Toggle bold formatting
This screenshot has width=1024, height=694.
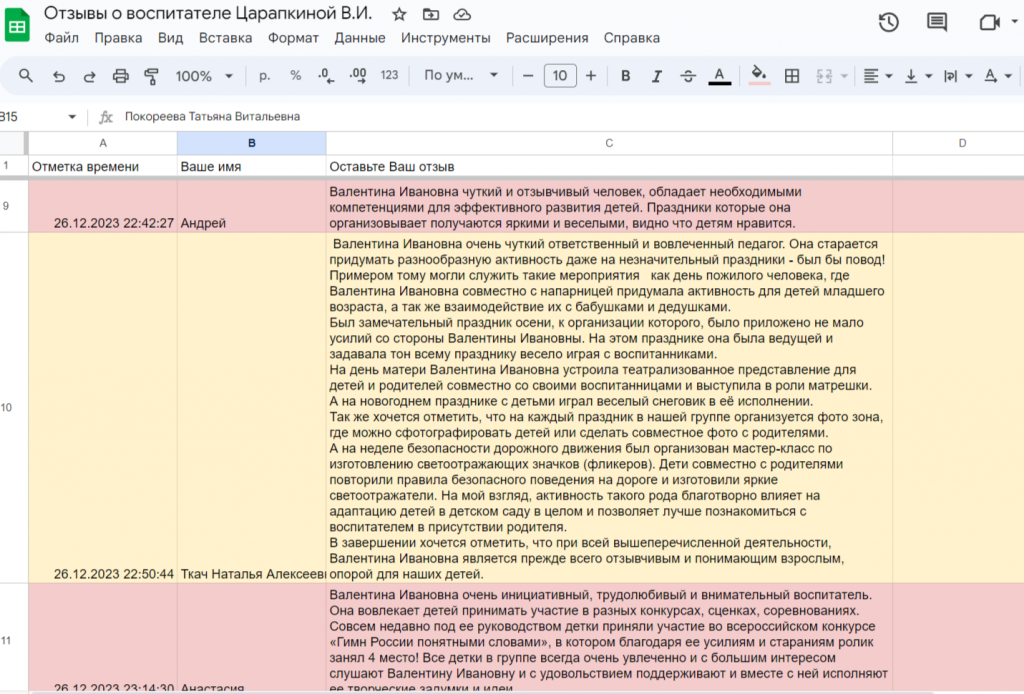click(x=625, y=76)
